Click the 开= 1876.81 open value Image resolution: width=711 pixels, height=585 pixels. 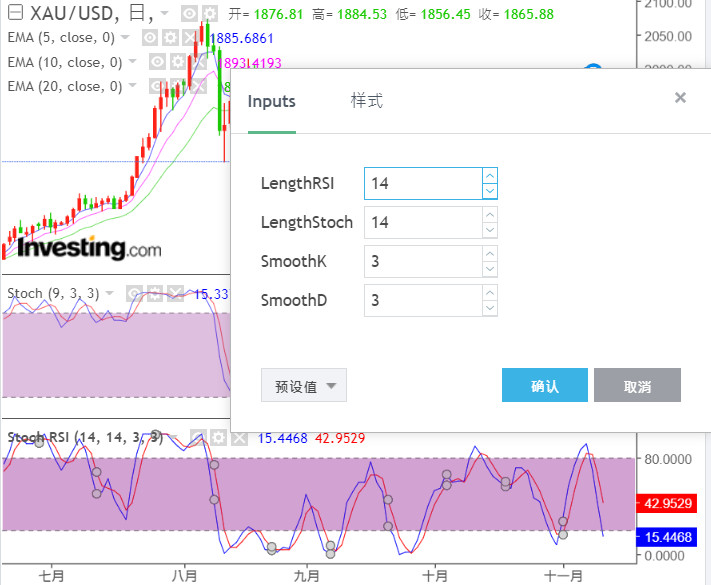(x=265, y=14)
